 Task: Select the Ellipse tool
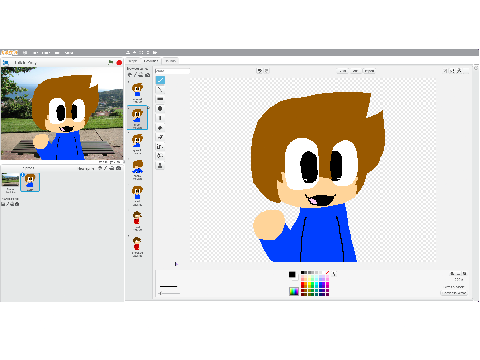click(x=160, y=109)
